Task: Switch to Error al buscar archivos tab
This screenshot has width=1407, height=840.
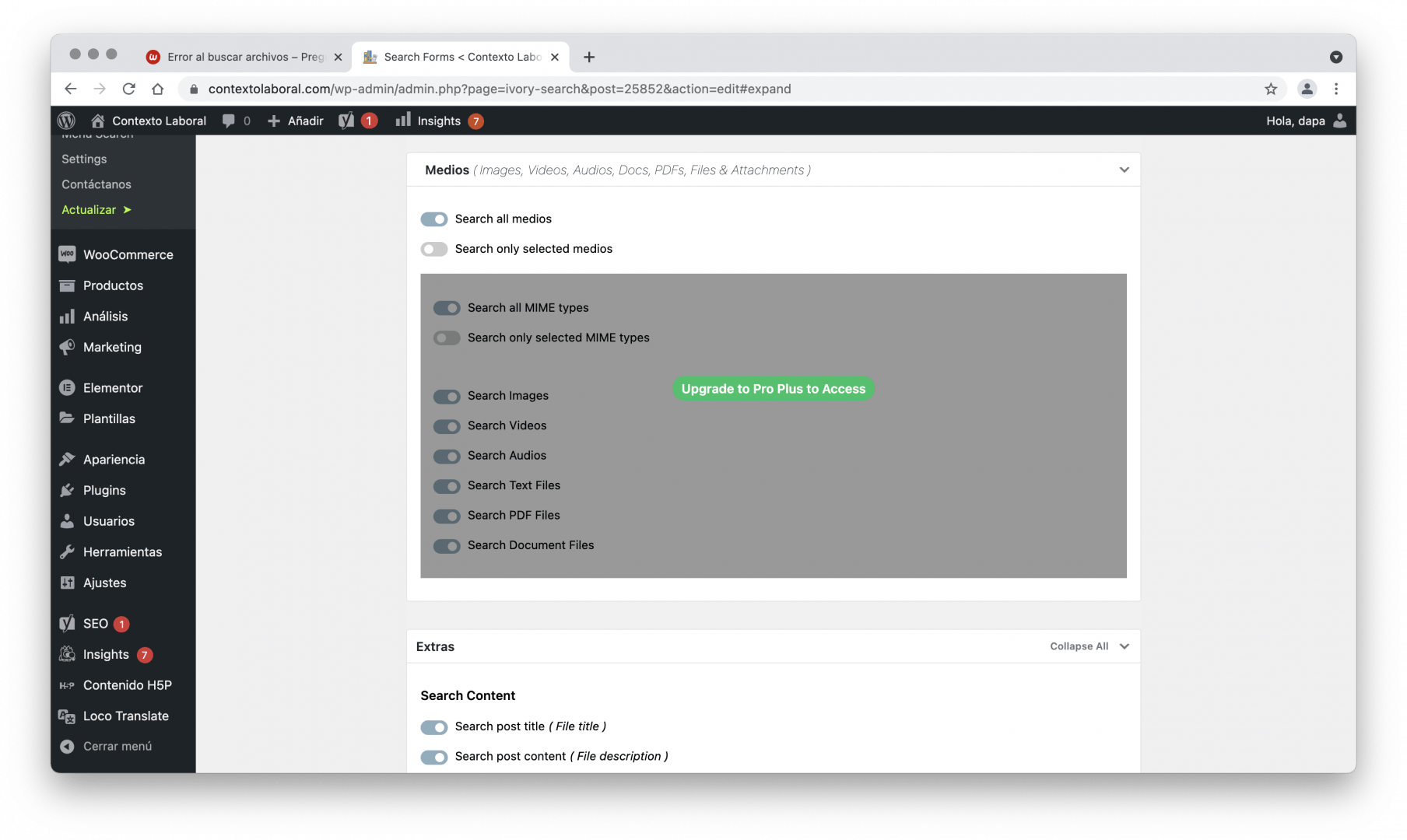Action: click(244, 57)
